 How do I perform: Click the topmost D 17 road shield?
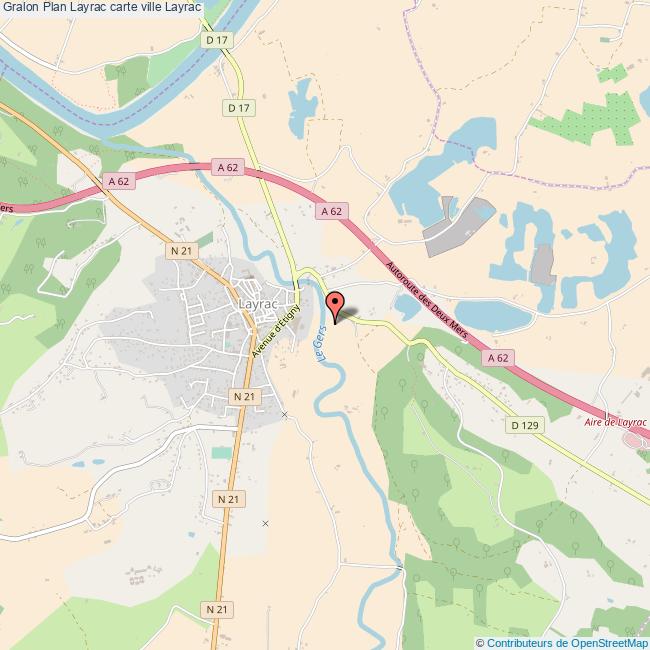click(x=217, y=40)
